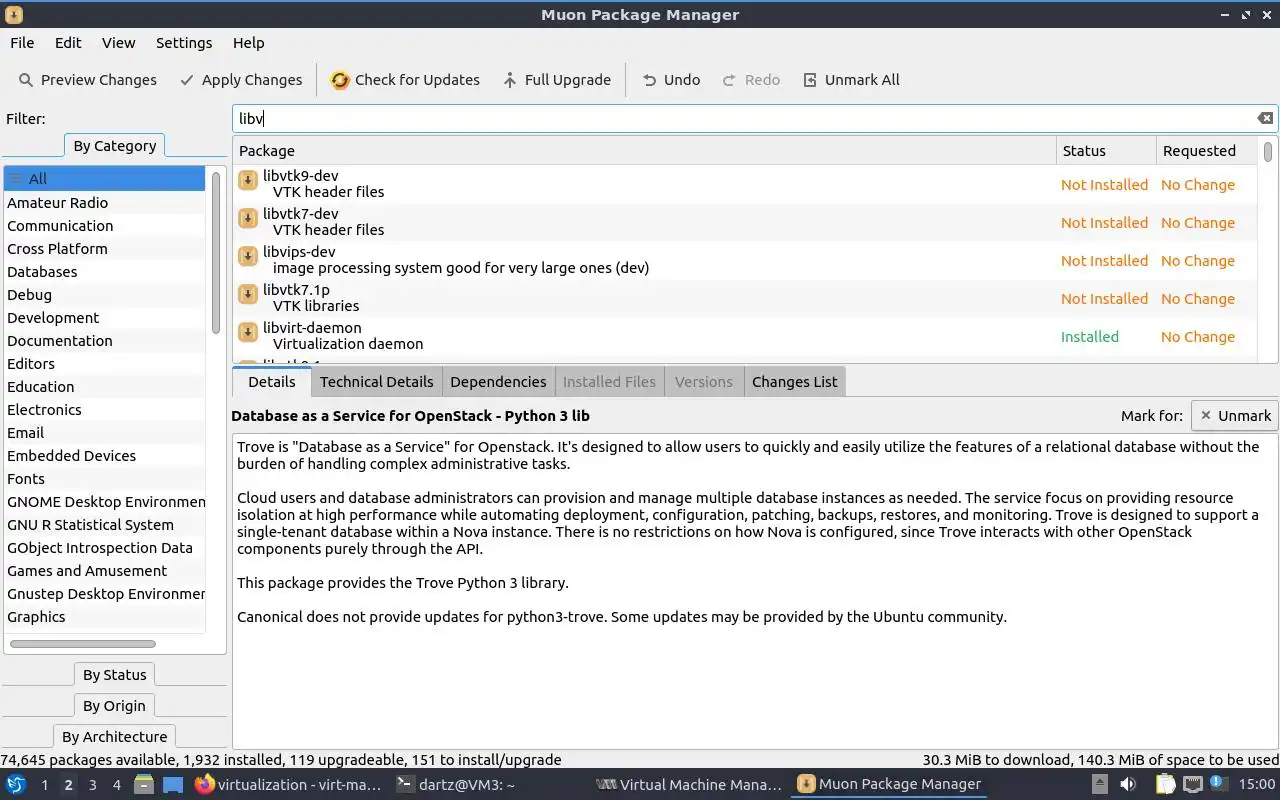Screen dimensions: 1280x800
Task: Click the category list horizontal scrollbar
Action: coord(82,644)
